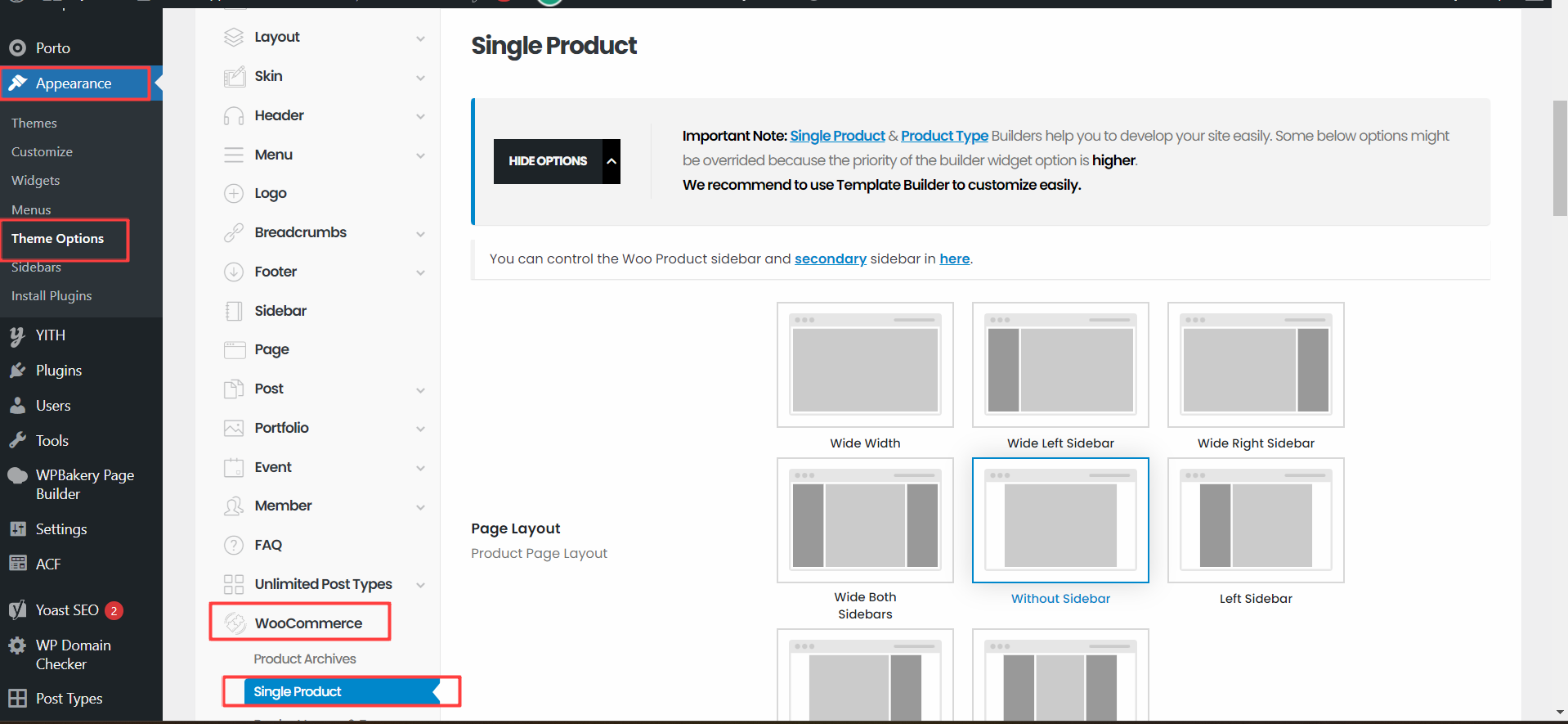Click the scrollbar down arrow

pyautogui.click(x=1560, y=713)
